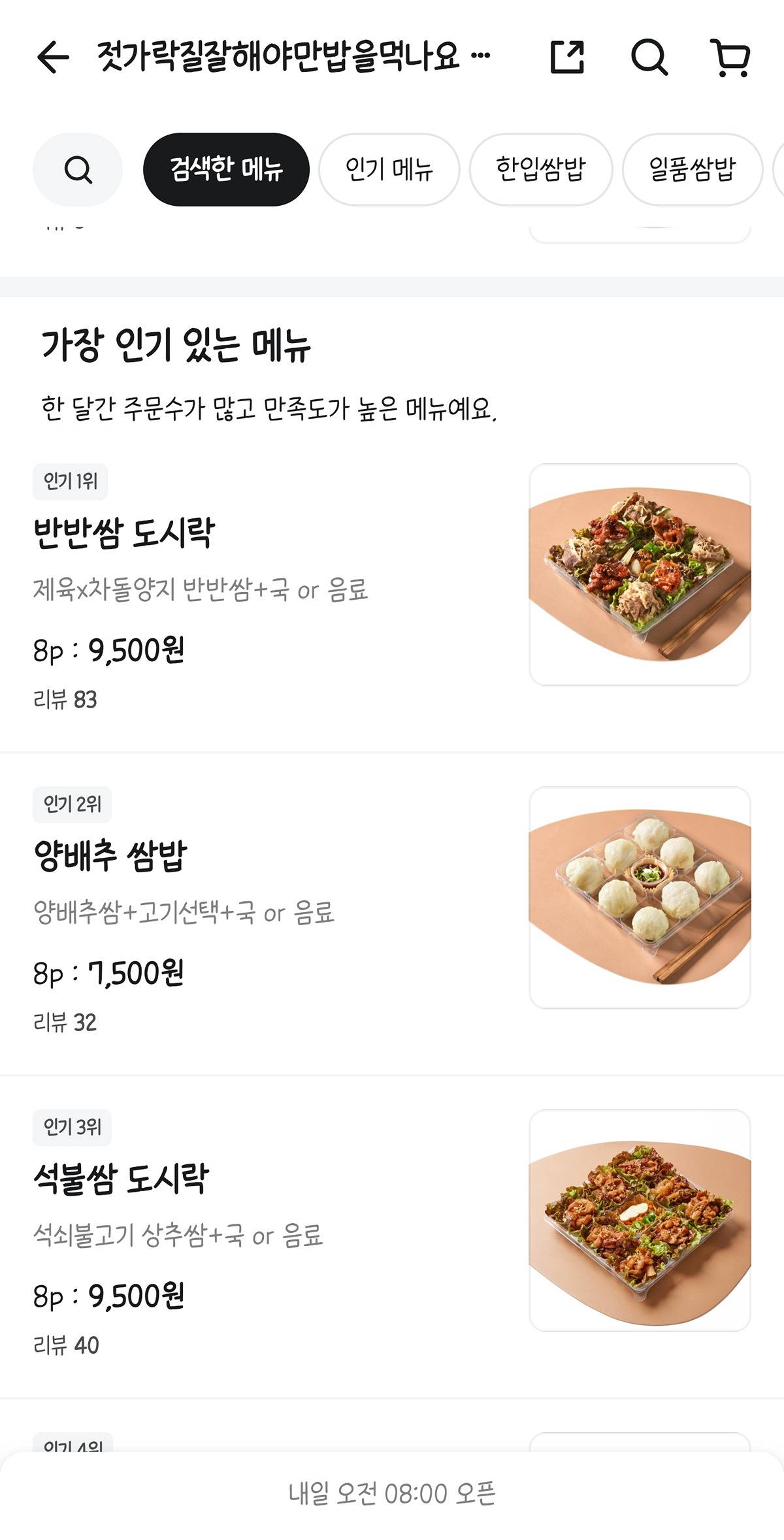Open the shopping cart
This screenshot has width=784, height=1540.
click(730, 57)
